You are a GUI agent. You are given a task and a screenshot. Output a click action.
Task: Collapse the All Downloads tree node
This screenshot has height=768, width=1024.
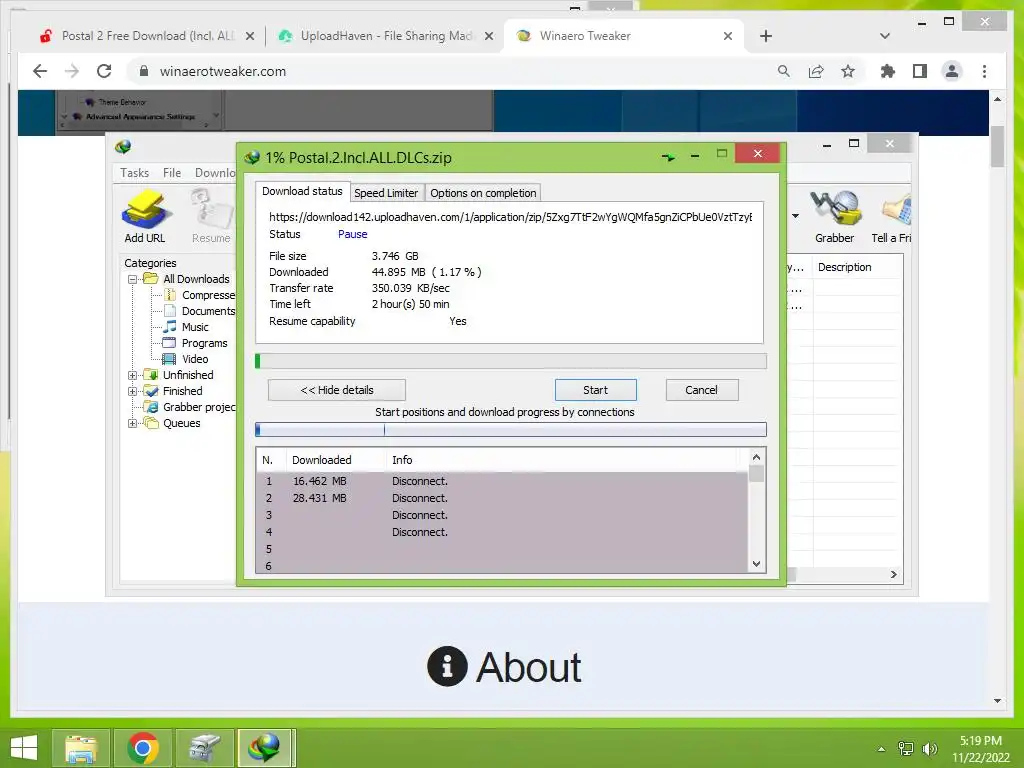pos(132,280)
